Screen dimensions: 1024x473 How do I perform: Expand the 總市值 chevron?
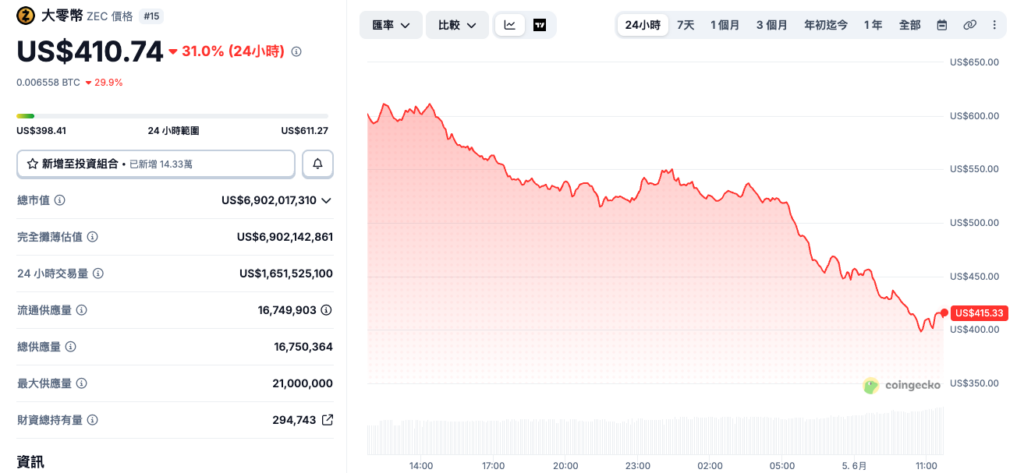(327, 201)
